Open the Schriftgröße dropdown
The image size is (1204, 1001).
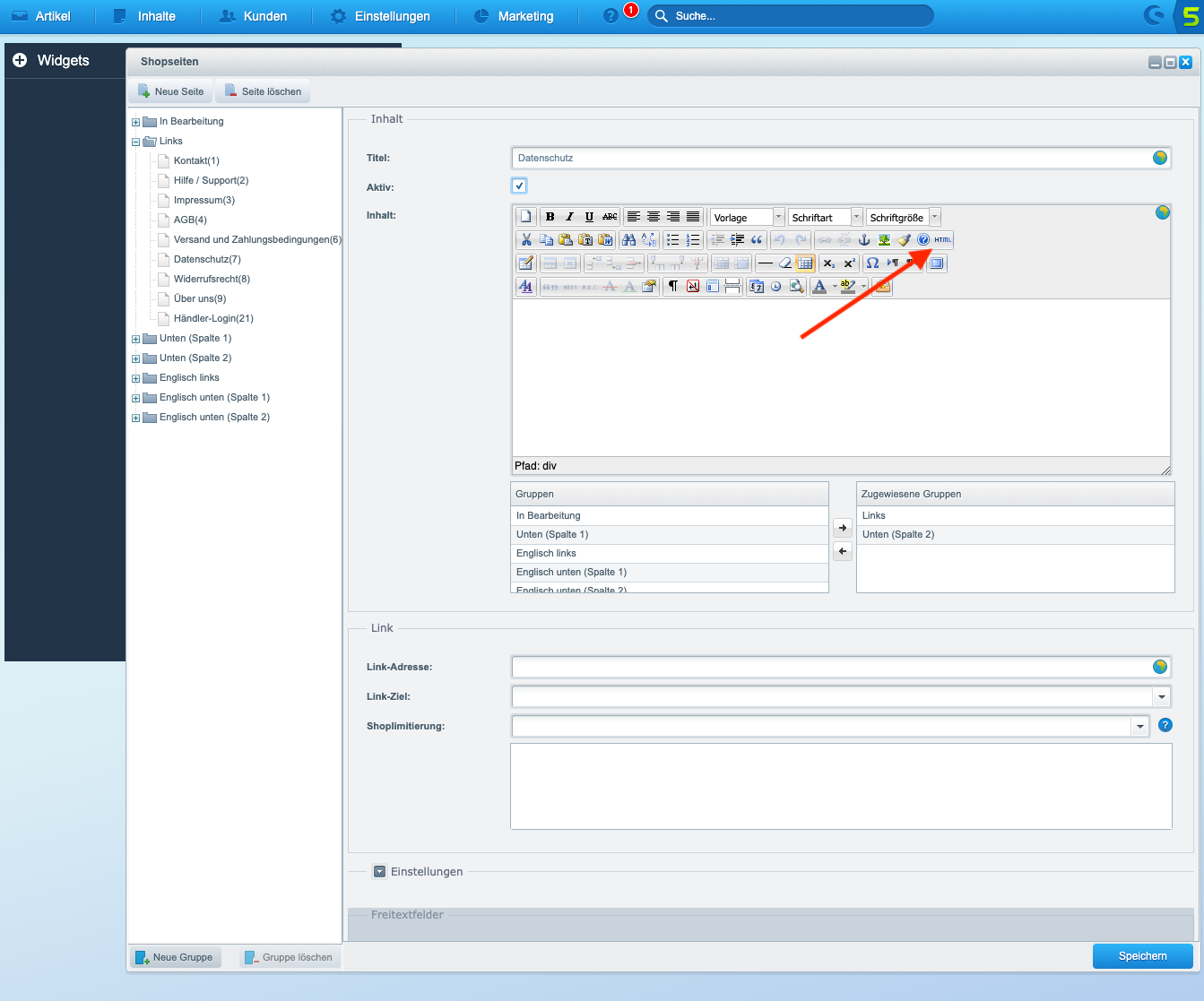coord(933,216)
